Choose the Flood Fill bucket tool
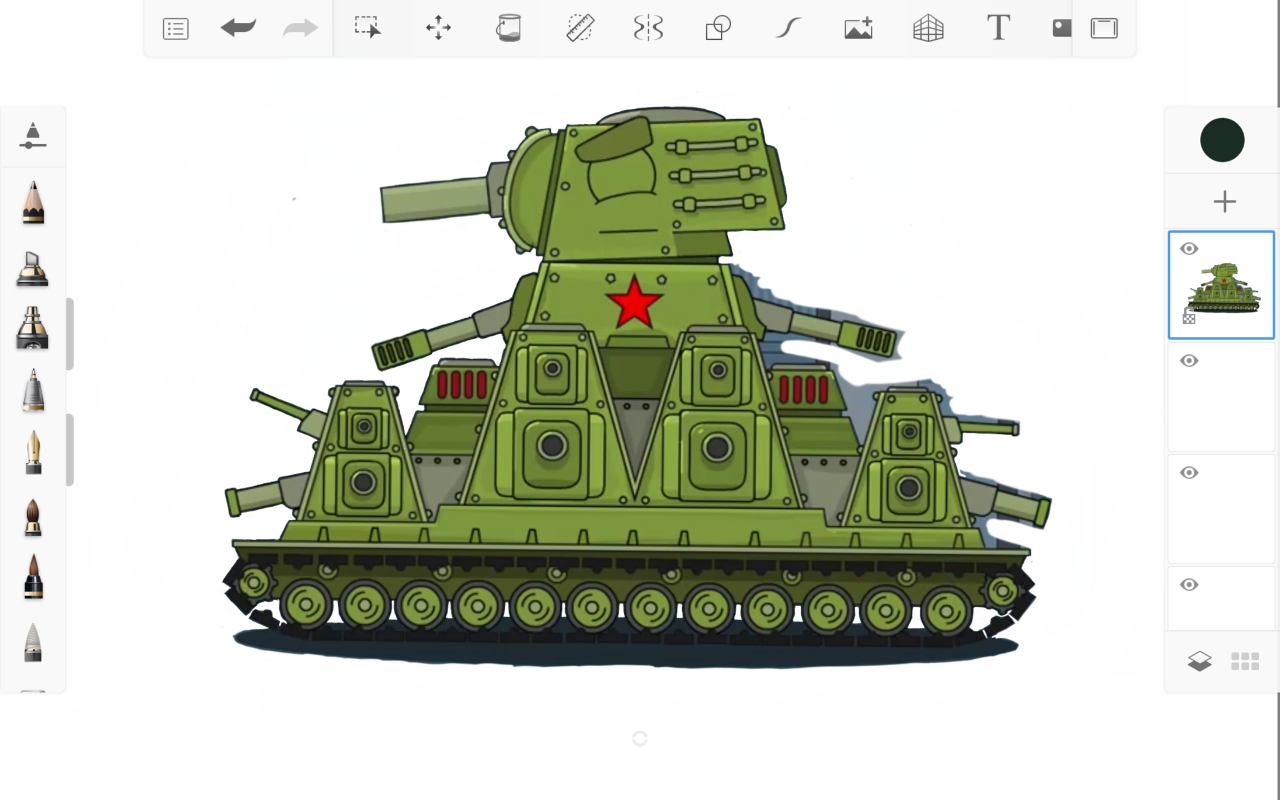 click(x=508, y=28)
